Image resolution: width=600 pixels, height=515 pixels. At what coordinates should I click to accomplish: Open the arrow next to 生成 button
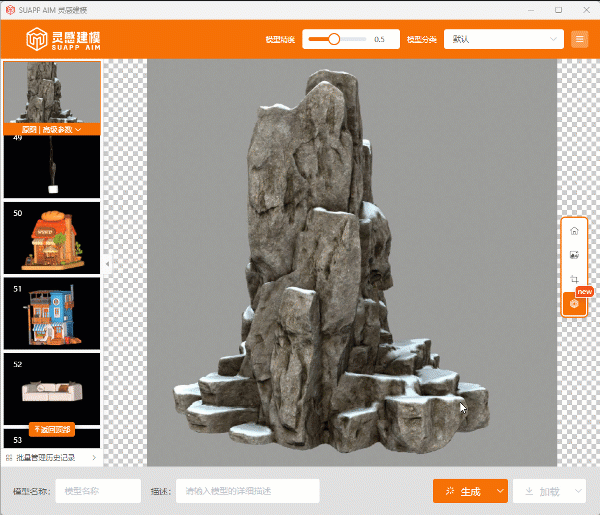tap(501, 492)
